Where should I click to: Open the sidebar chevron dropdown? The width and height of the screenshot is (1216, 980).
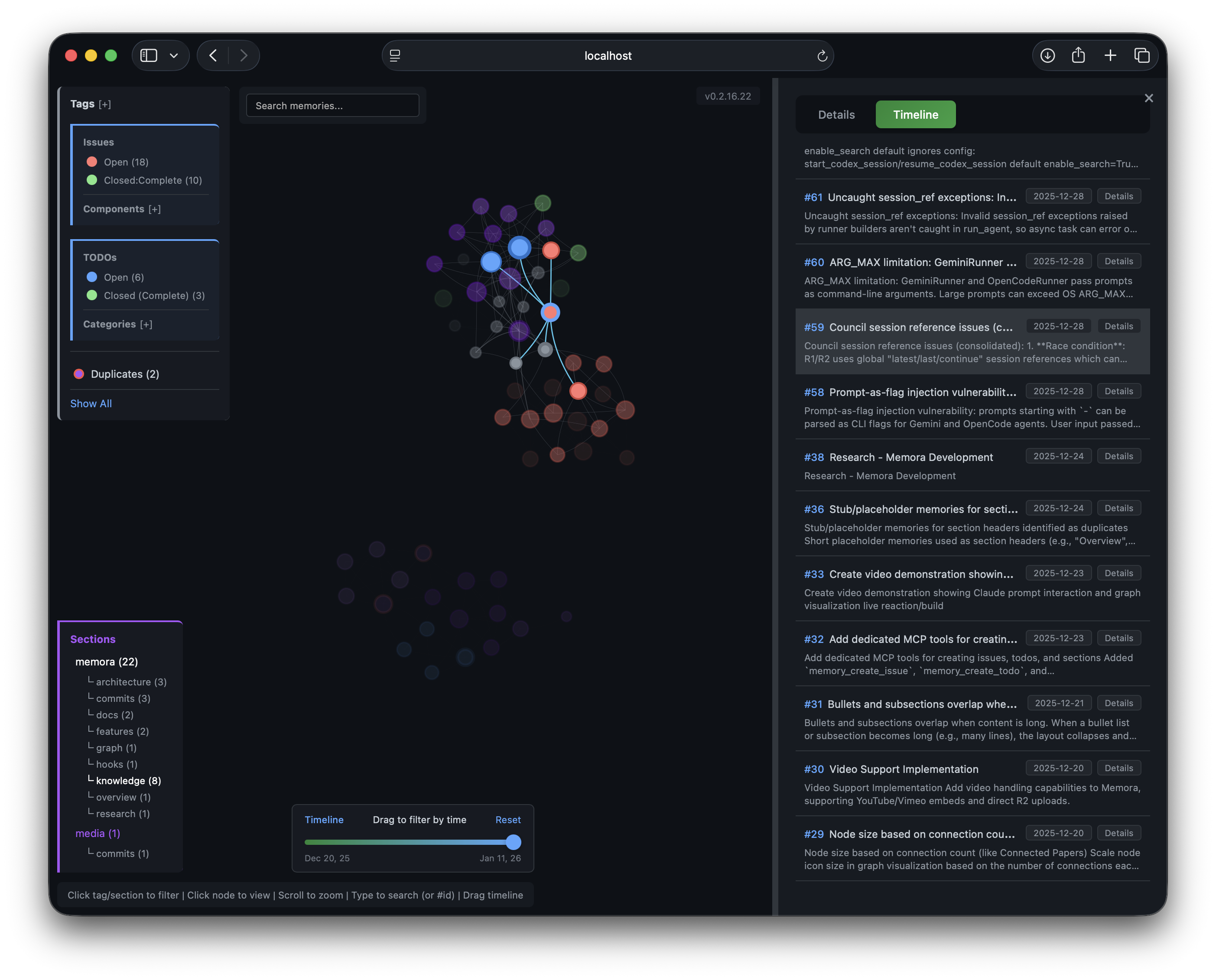point(174,55)
